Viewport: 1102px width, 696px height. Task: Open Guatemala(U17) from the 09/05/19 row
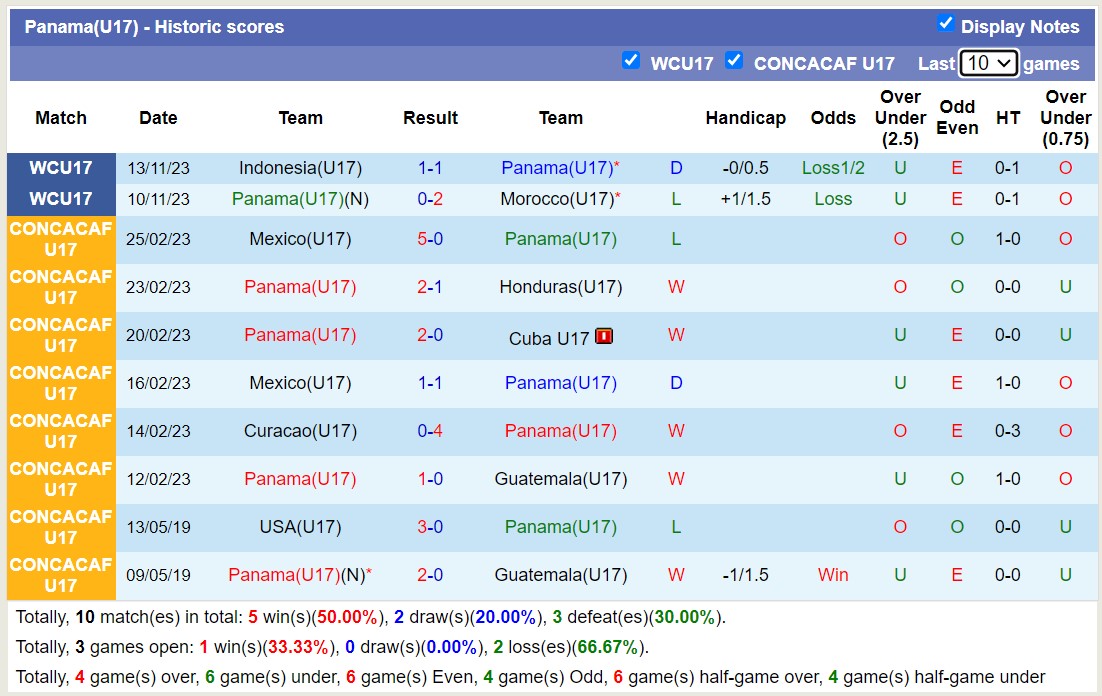point(560,575)
